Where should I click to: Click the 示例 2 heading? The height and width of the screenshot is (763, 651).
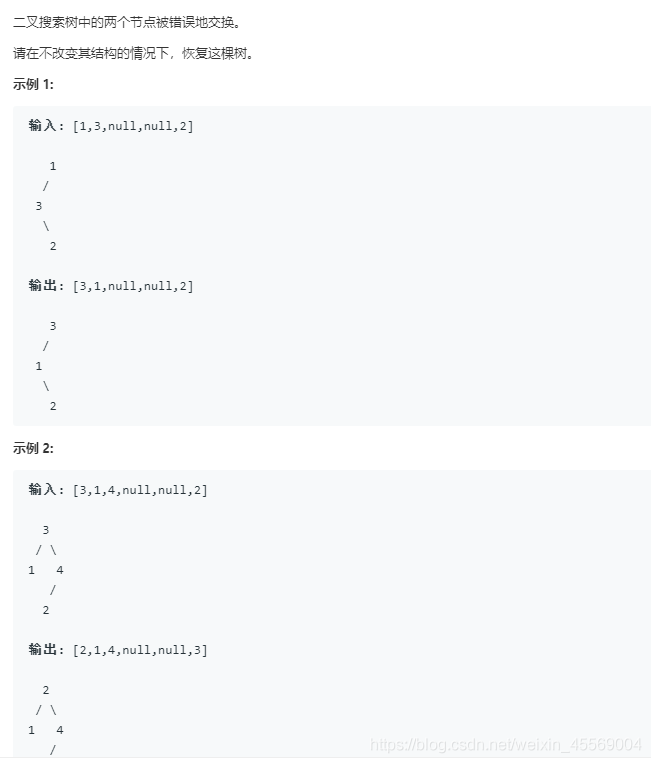[33, 448]
